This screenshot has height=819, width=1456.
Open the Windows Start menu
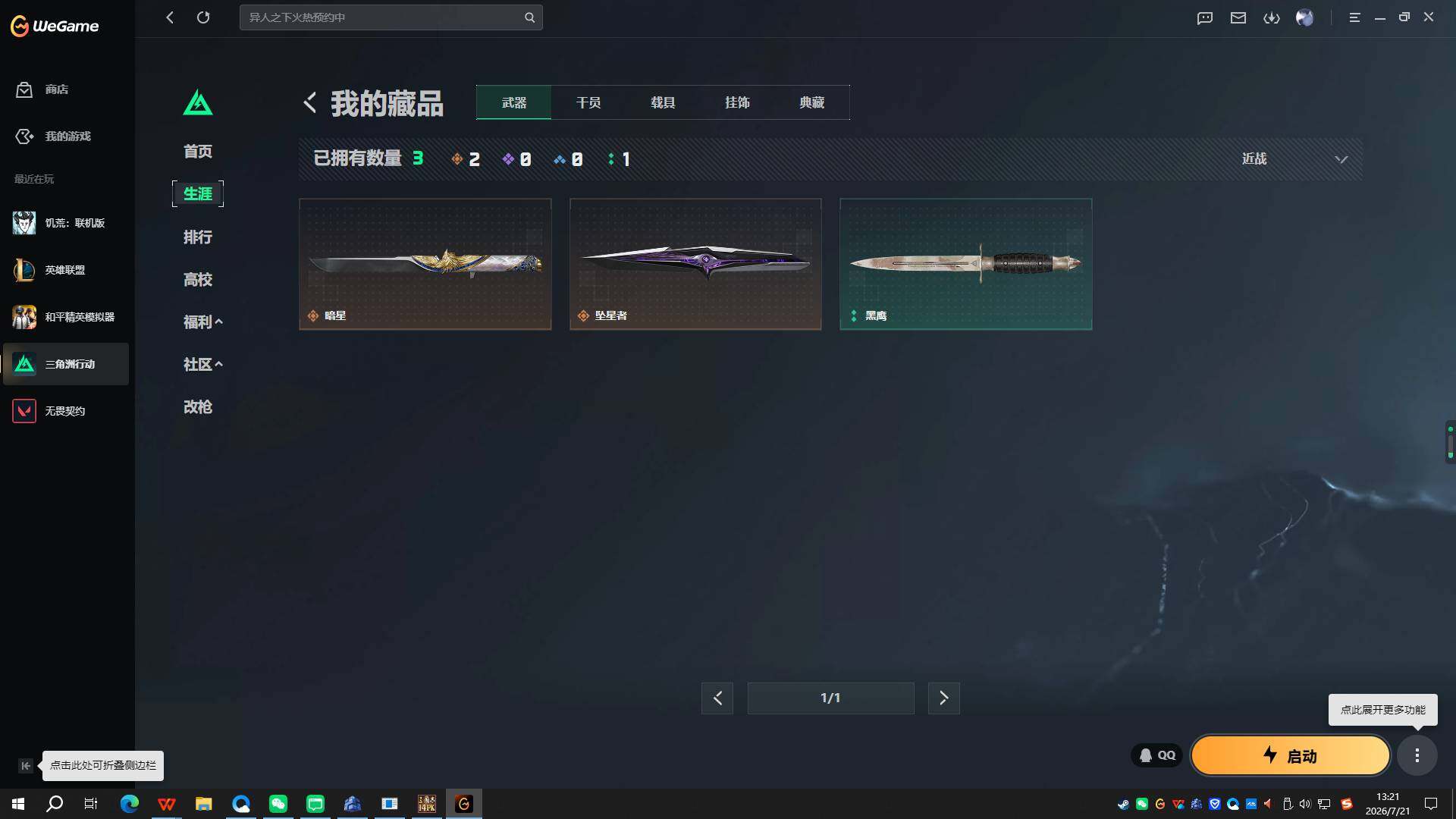click(18, 804)
